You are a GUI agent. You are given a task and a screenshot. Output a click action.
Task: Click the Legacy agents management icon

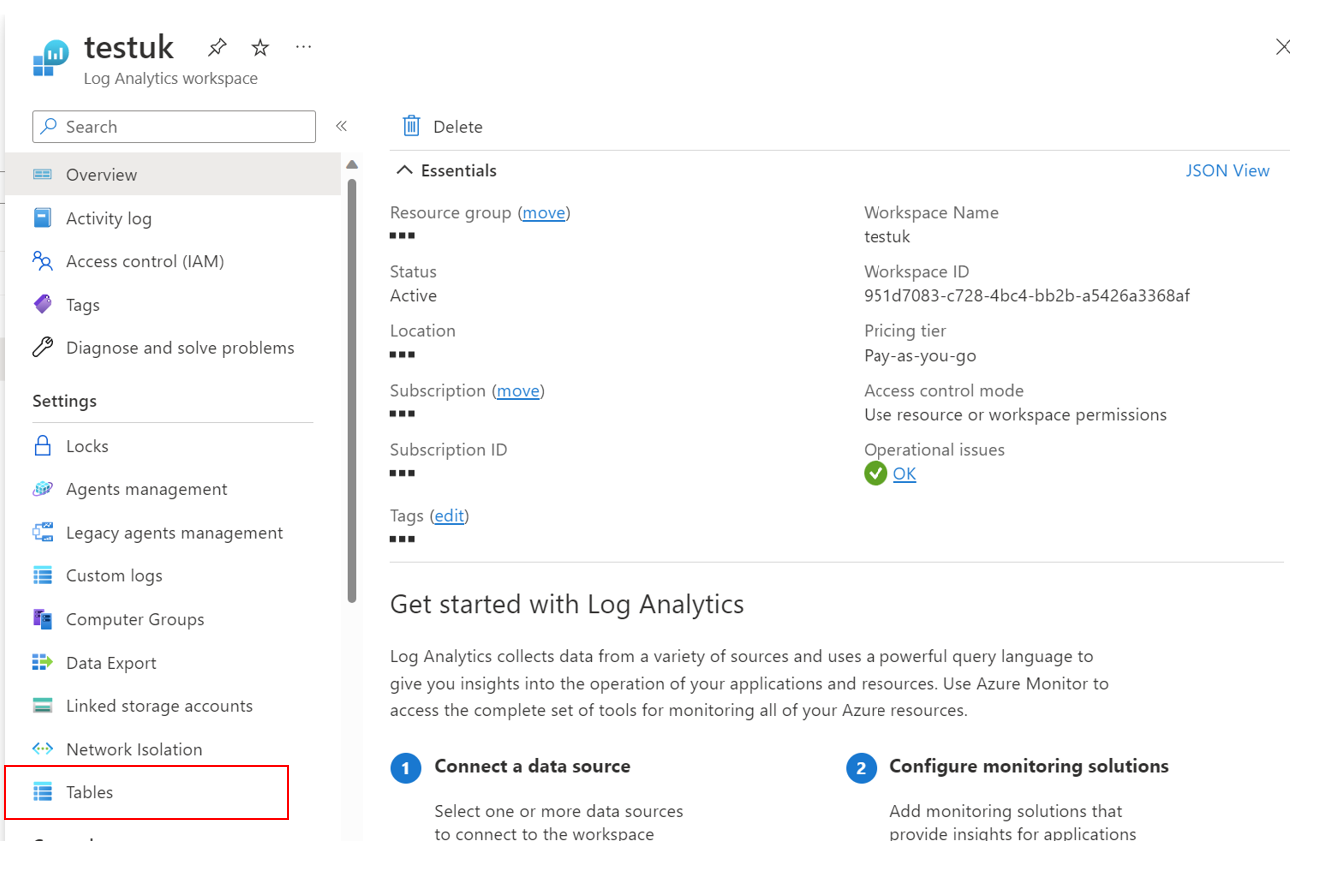click(42, 532)
